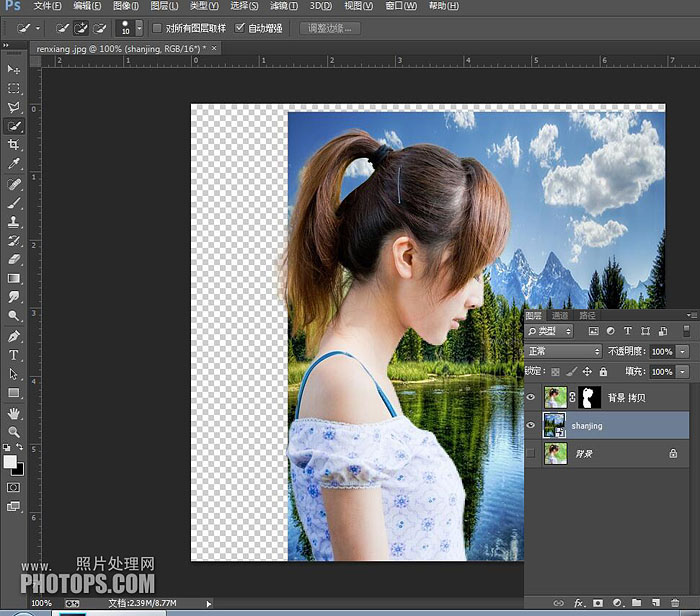The width and height of the screenshot is (700, 616).
Task: Click the link layers icon
Action: point(558,603)
